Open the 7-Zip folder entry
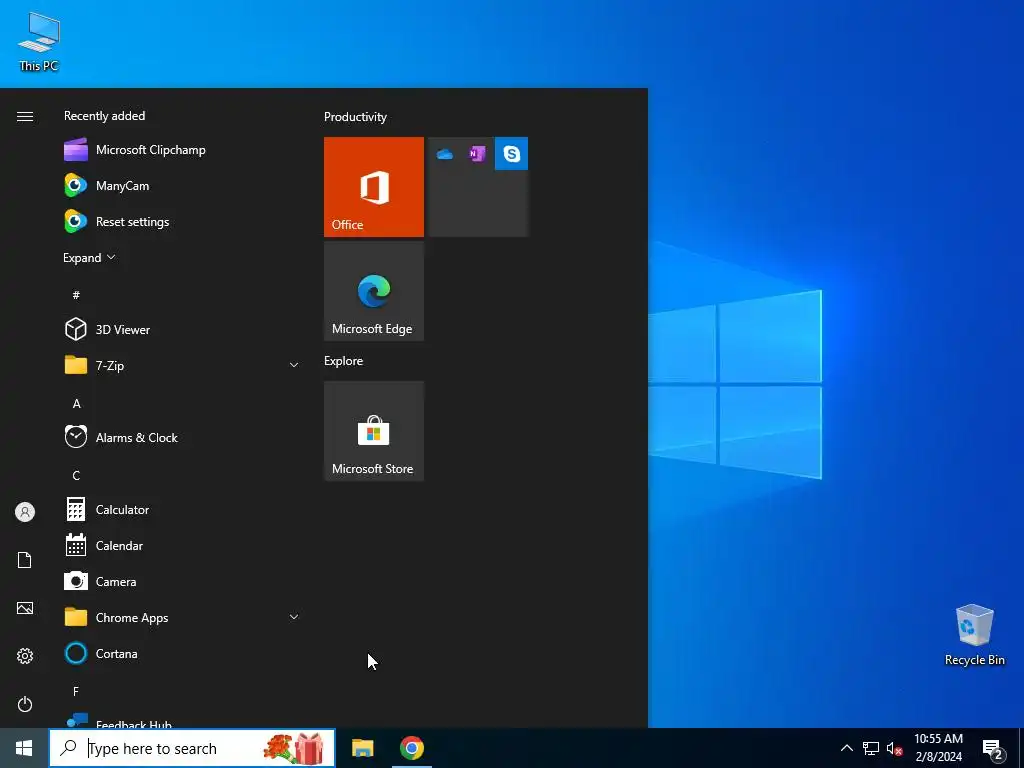The width and height of the screenshot is (1024, 768). 181,365
